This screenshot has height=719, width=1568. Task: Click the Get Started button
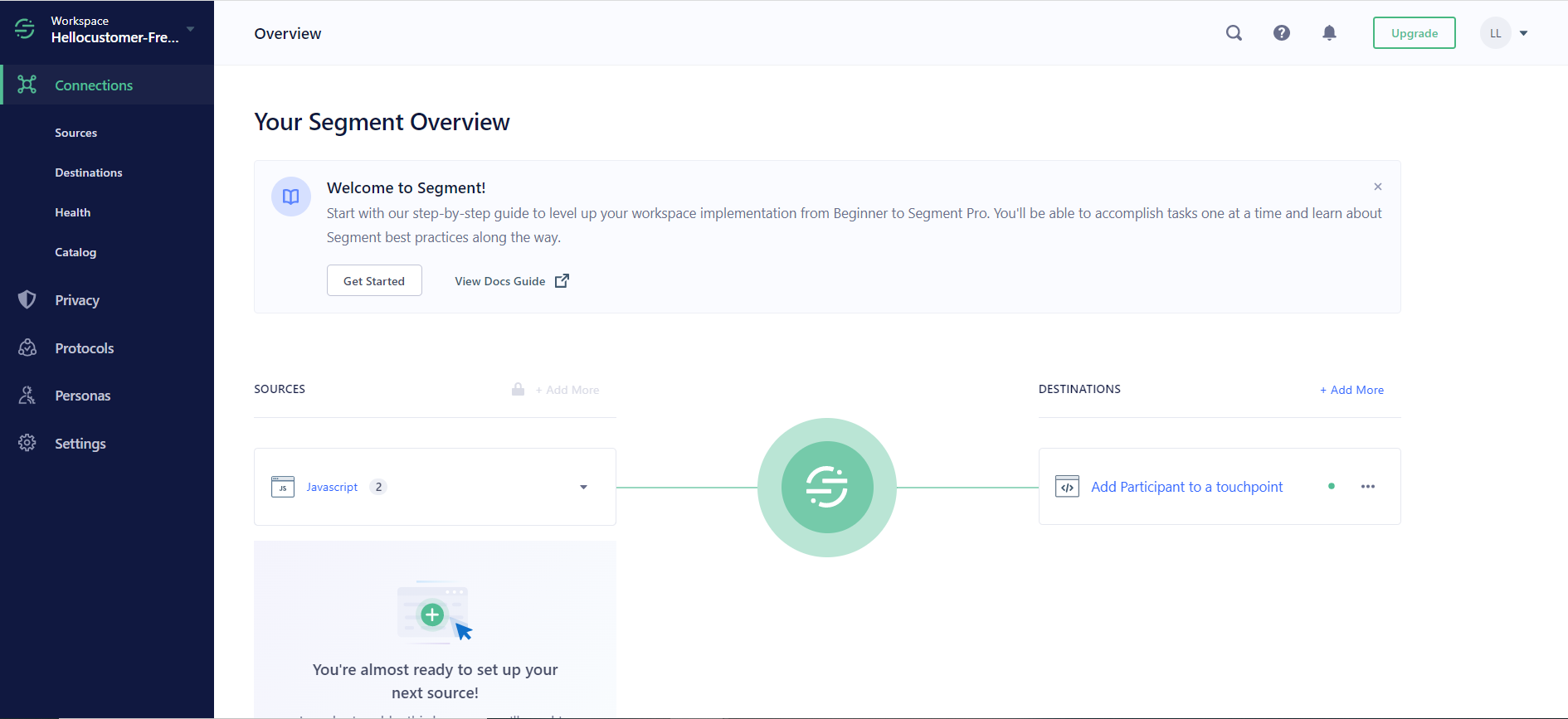tap(374, 280)
